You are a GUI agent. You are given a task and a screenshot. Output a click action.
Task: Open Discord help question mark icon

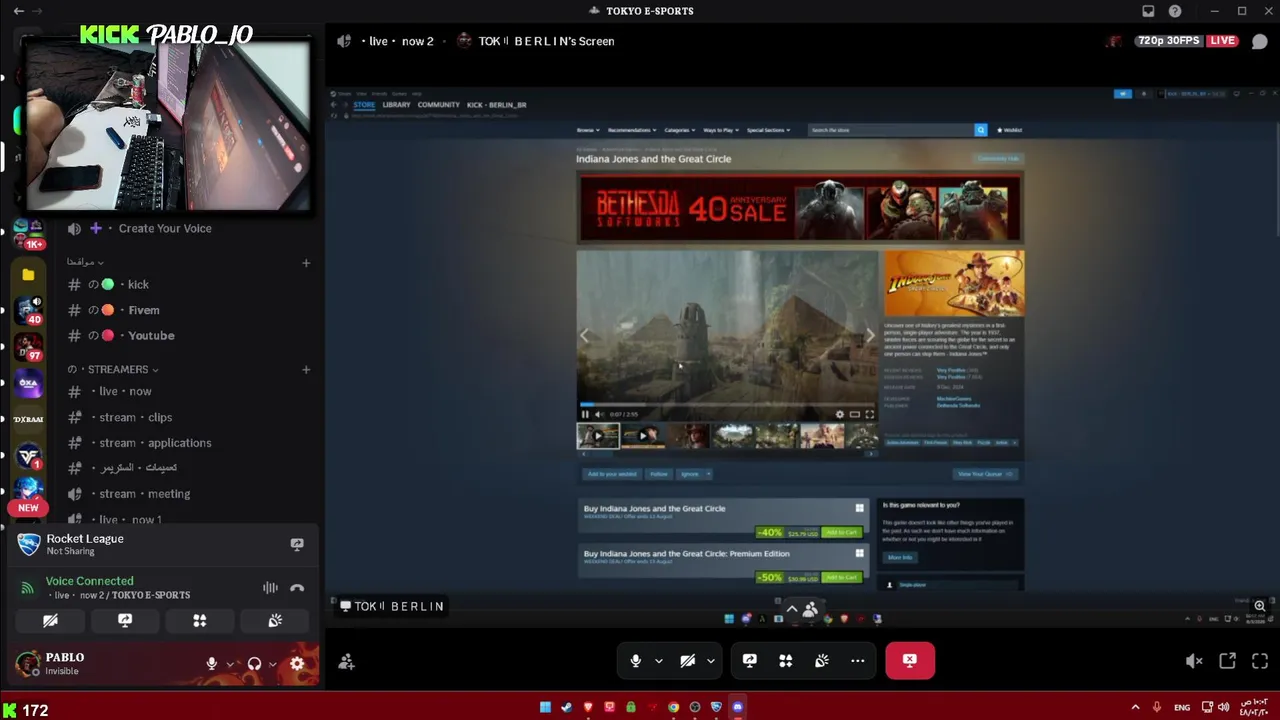(1175, 11)
